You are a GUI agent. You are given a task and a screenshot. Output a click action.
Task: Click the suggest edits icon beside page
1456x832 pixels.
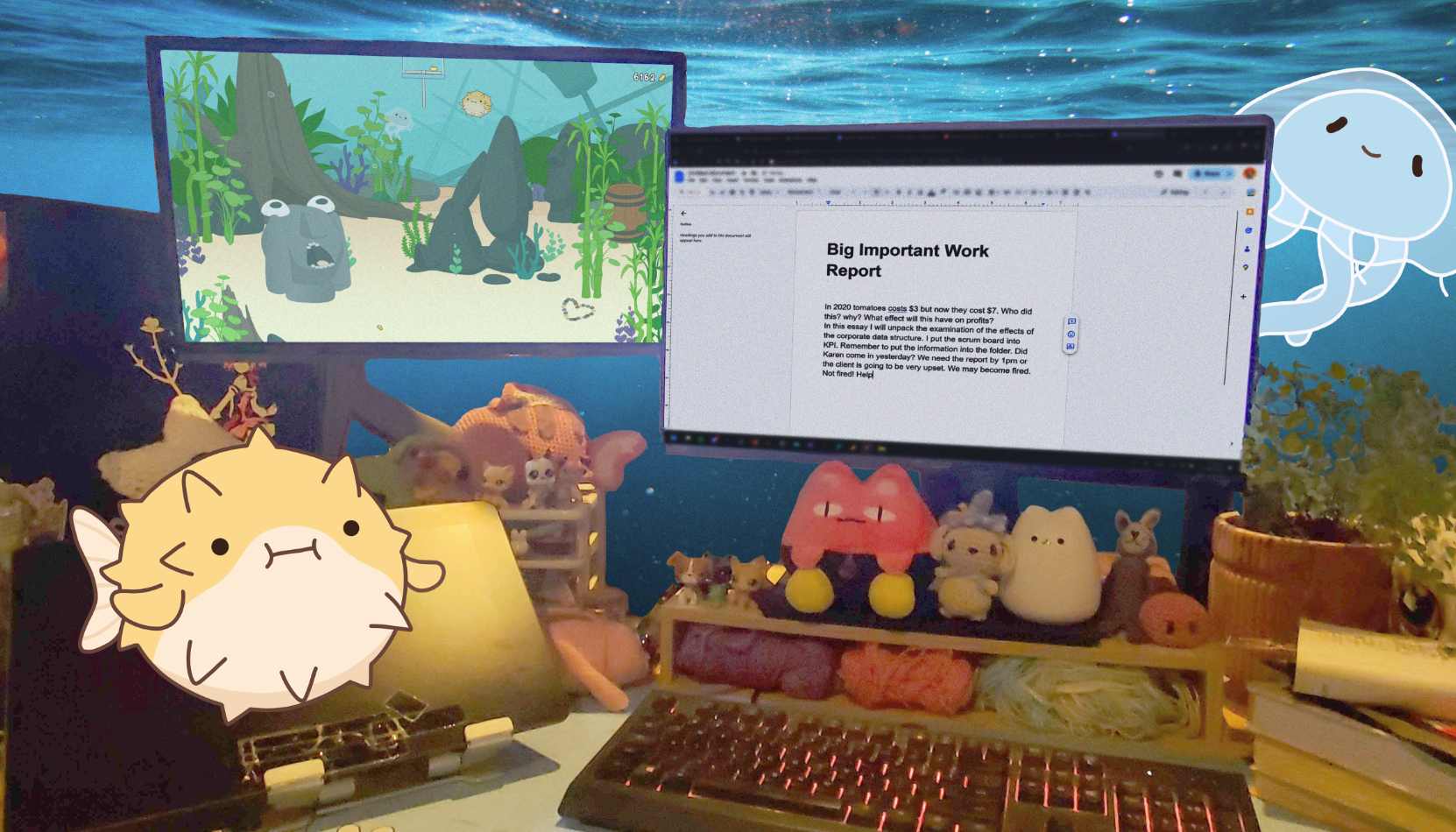(1071, 347)
